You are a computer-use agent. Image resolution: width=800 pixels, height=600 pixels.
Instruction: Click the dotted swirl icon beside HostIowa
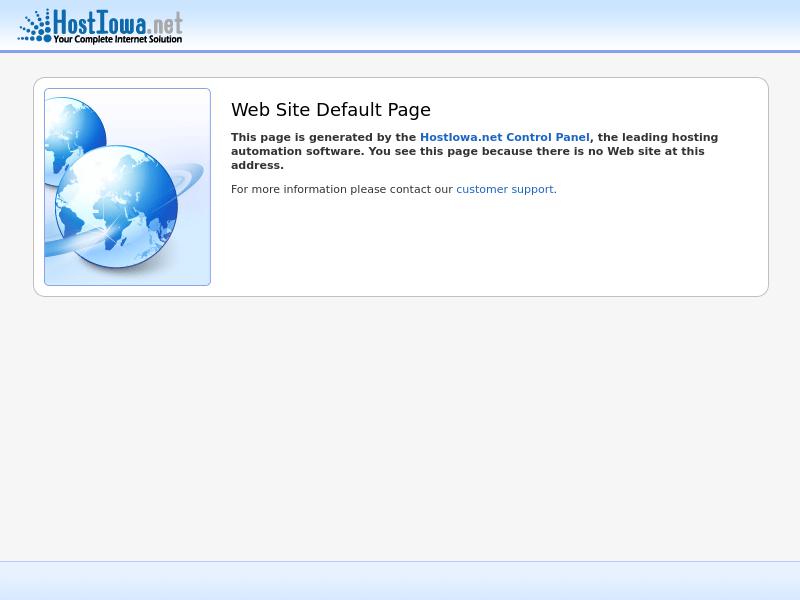point(34,26)
